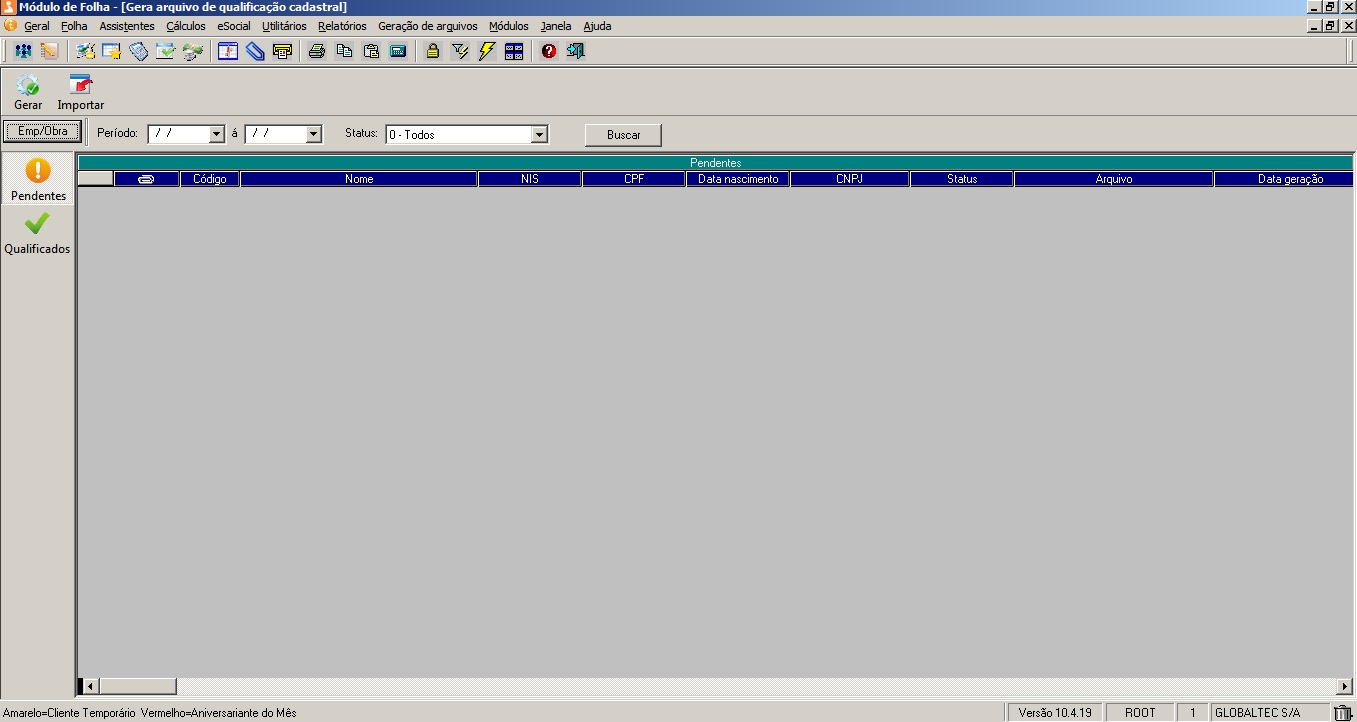Click the paperclip attachment column header
This screenshot has width=1357, height=722.
[147, 179]
